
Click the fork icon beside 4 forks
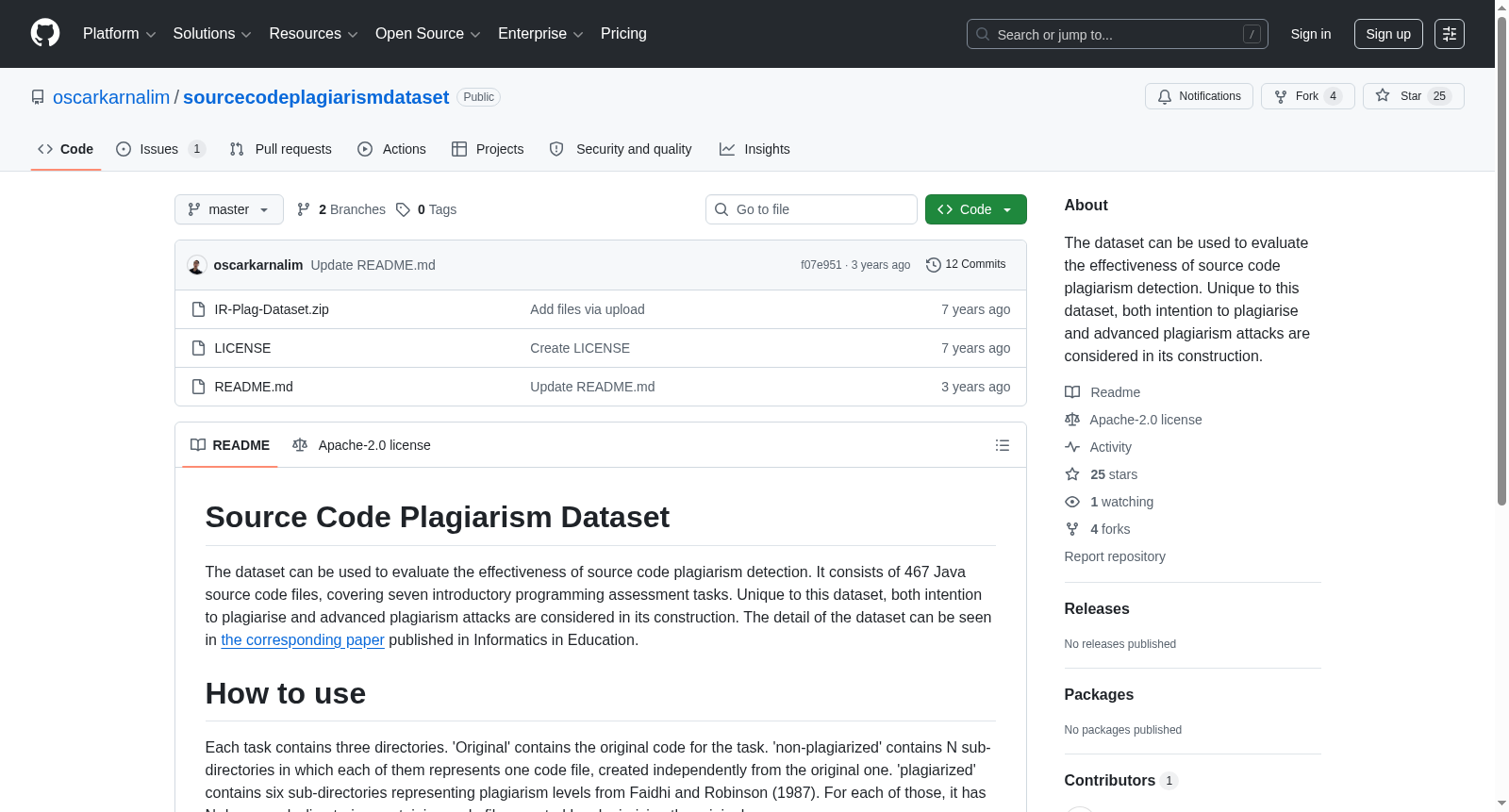[x=1072, y=529]
